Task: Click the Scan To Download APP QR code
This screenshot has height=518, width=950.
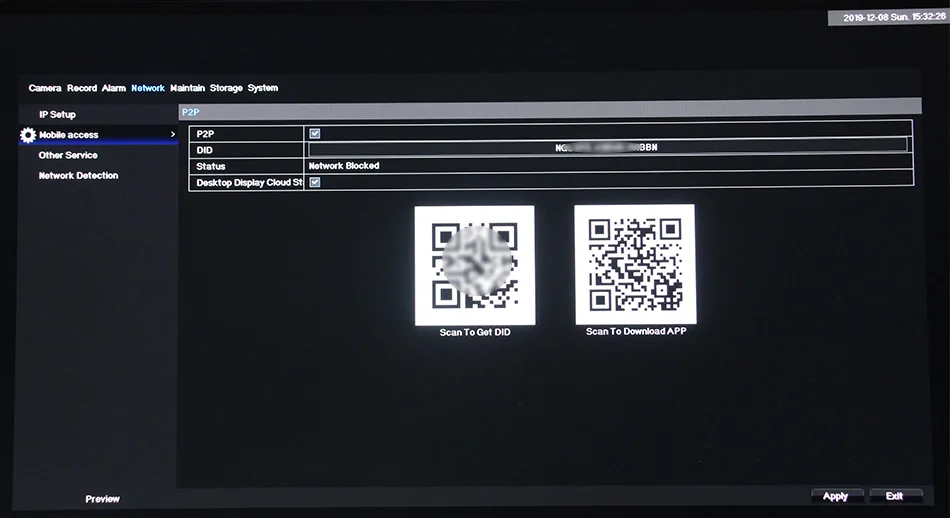Action: pos(635,264)
